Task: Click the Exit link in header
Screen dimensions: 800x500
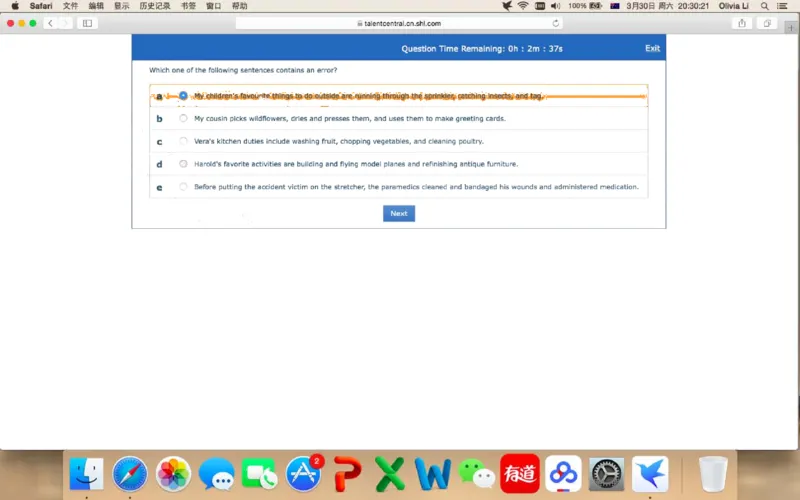Action: [x=652, y=48]
